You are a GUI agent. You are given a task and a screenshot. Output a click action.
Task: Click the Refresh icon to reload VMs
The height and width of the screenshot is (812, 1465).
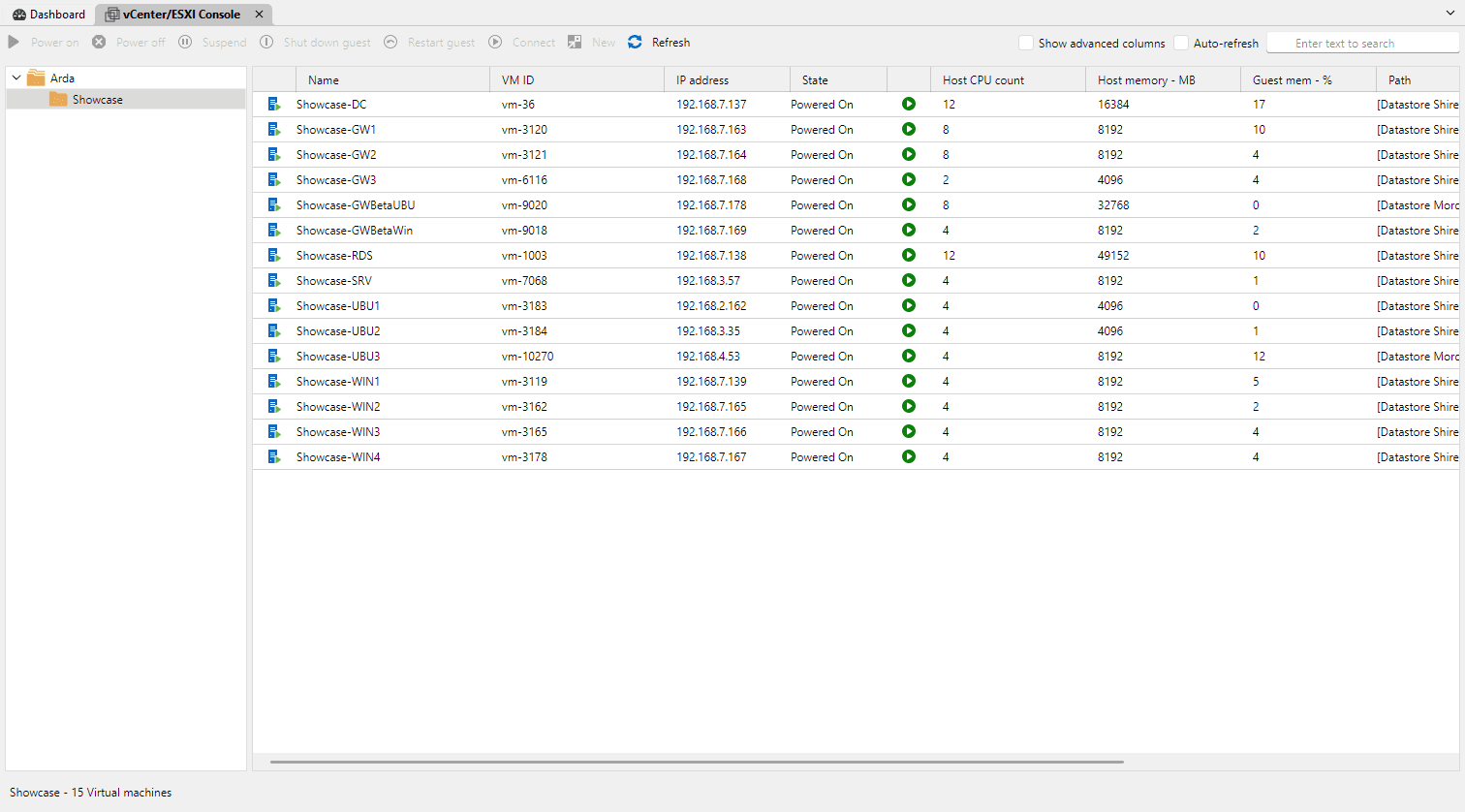[635, 42]
